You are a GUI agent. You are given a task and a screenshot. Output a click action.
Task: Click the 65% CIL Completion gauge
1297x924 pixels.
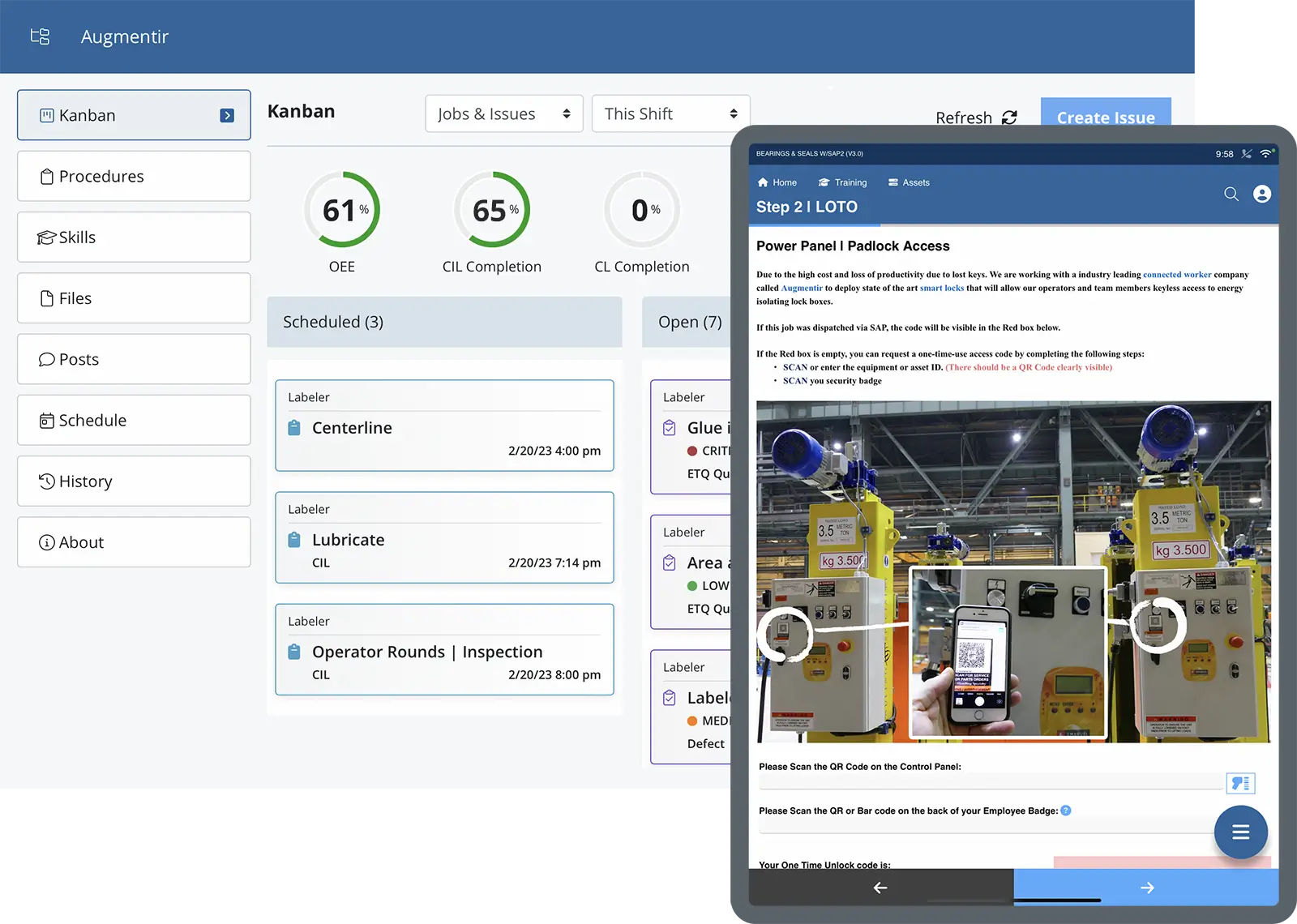(492, 210)
